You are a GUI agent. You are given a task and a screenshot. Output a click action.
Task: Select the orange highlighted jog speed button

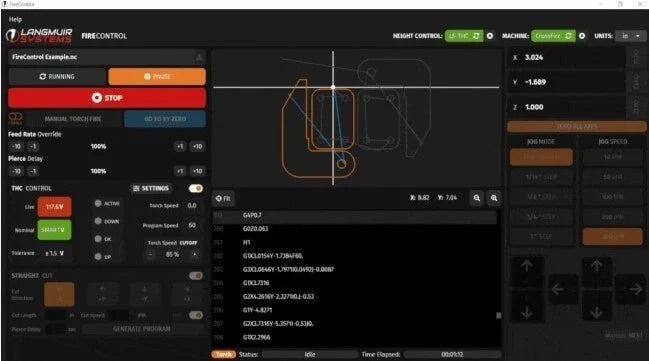point(612,236)
